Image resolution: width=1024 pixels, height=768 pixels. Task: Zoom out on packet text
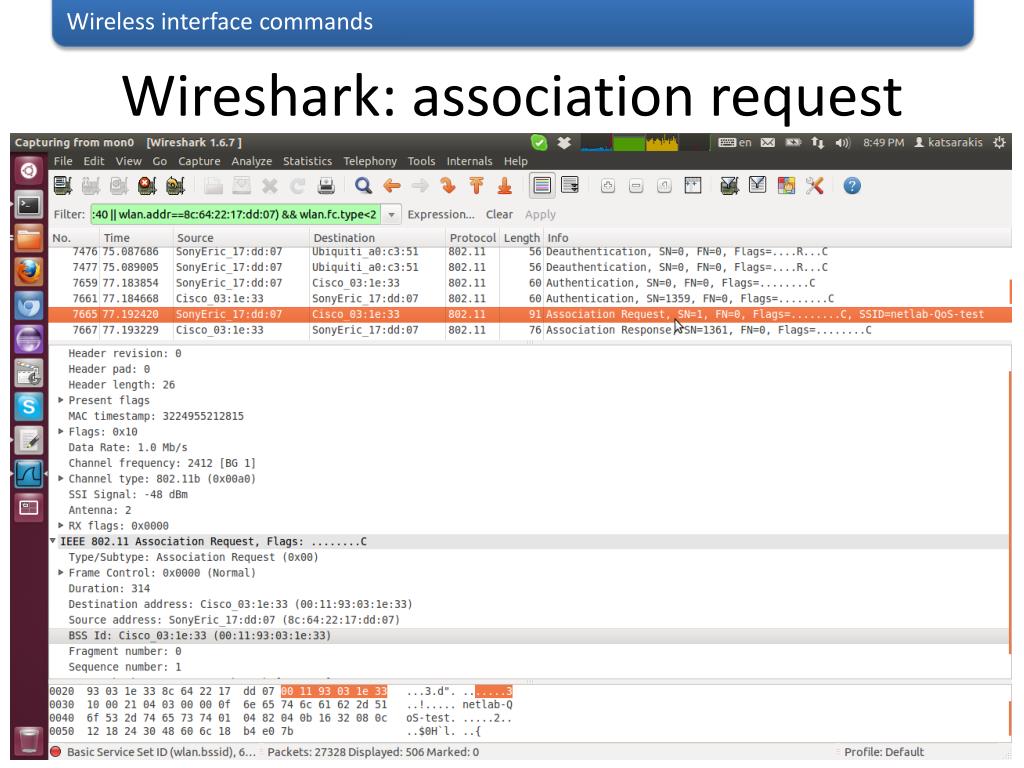point(635,186)
